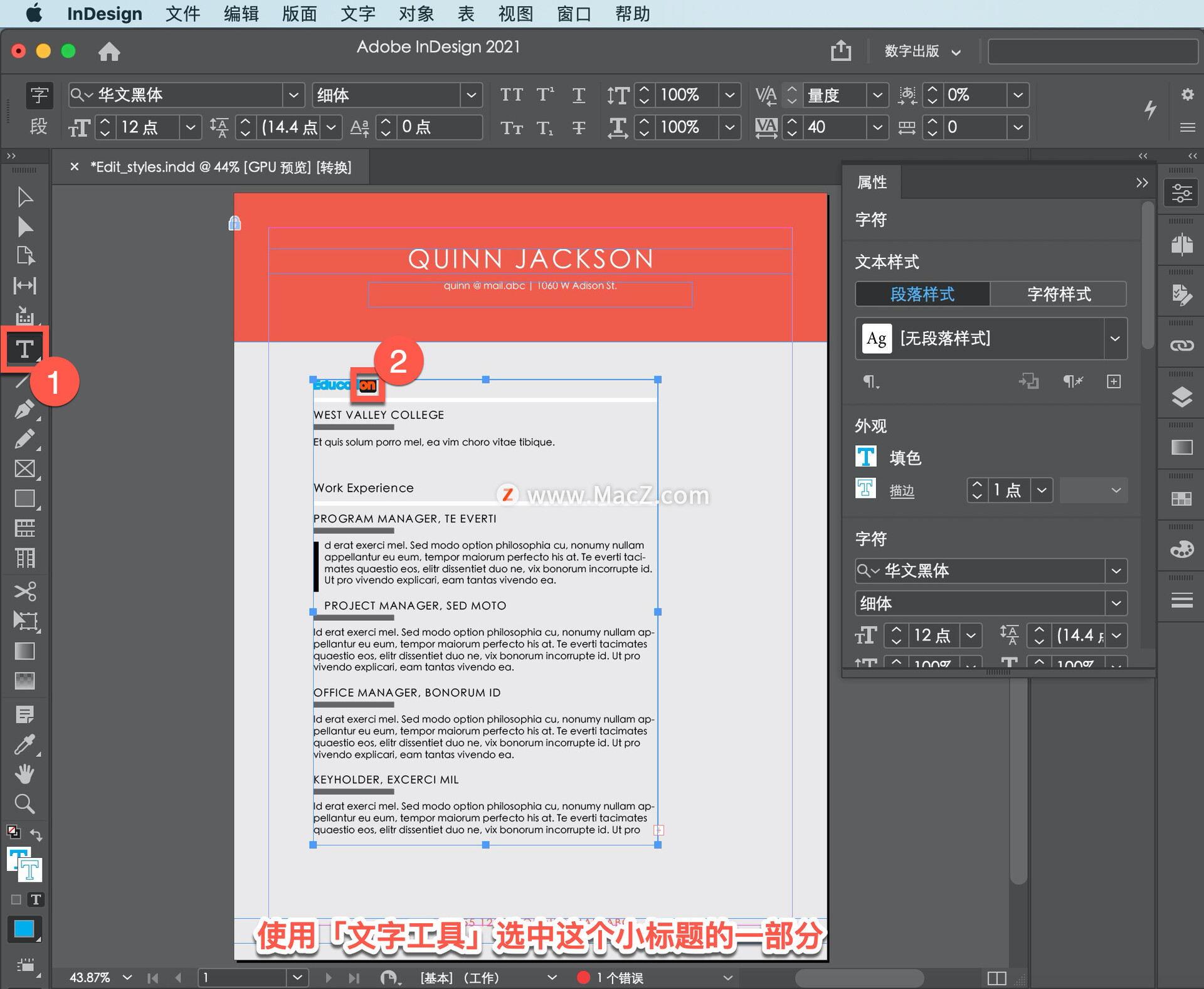
Task: Open the 对象 menu
Action: (416, 14)
